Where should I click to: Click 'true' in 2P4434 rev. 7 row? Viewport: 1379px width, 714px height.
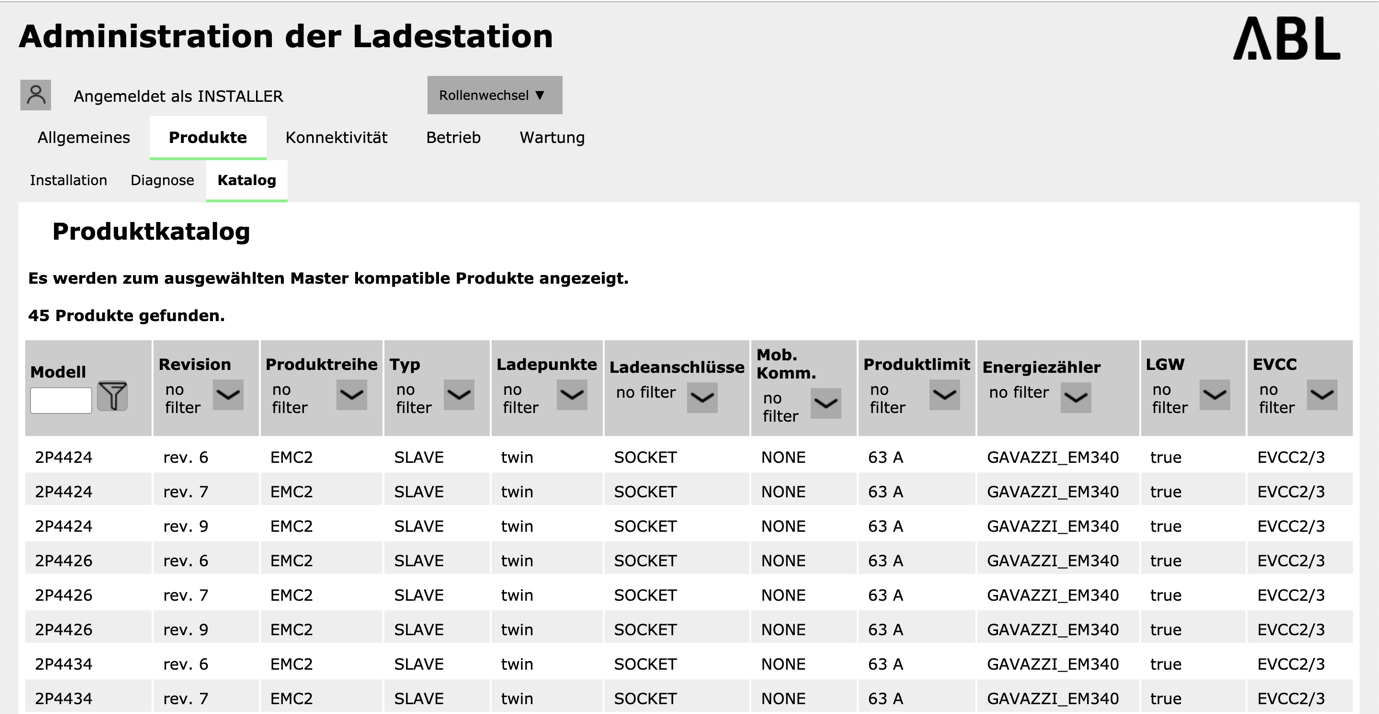1166,698
